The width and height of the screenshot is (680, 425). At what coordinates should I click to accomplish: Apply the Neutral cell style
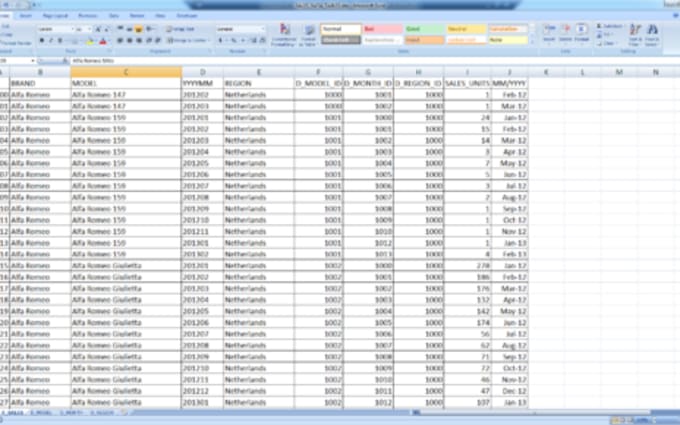[x=466, y=29]
